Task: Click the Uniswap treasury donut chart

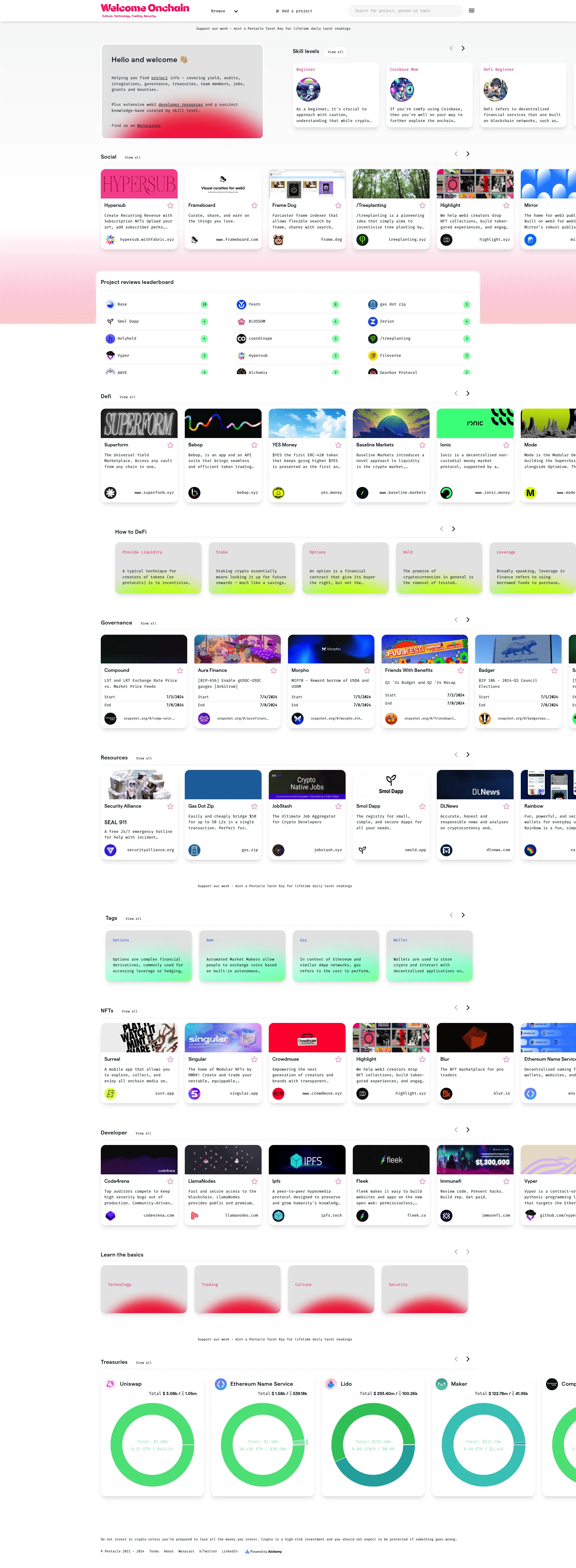Action: [x=152, y=1445]
